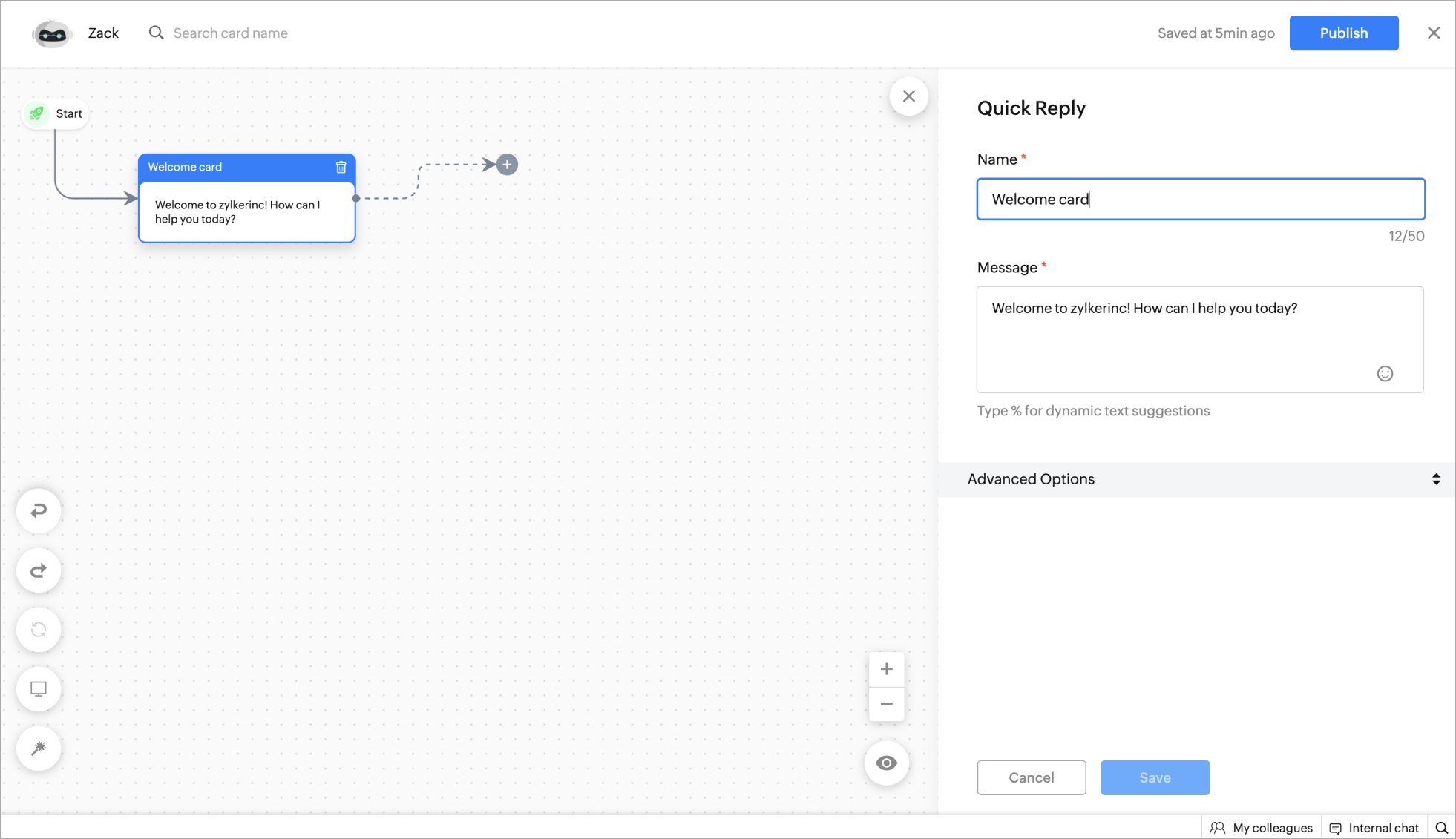Close the Quick Reply side panel
Screen dimensions: 1456x839
[909, 96]
